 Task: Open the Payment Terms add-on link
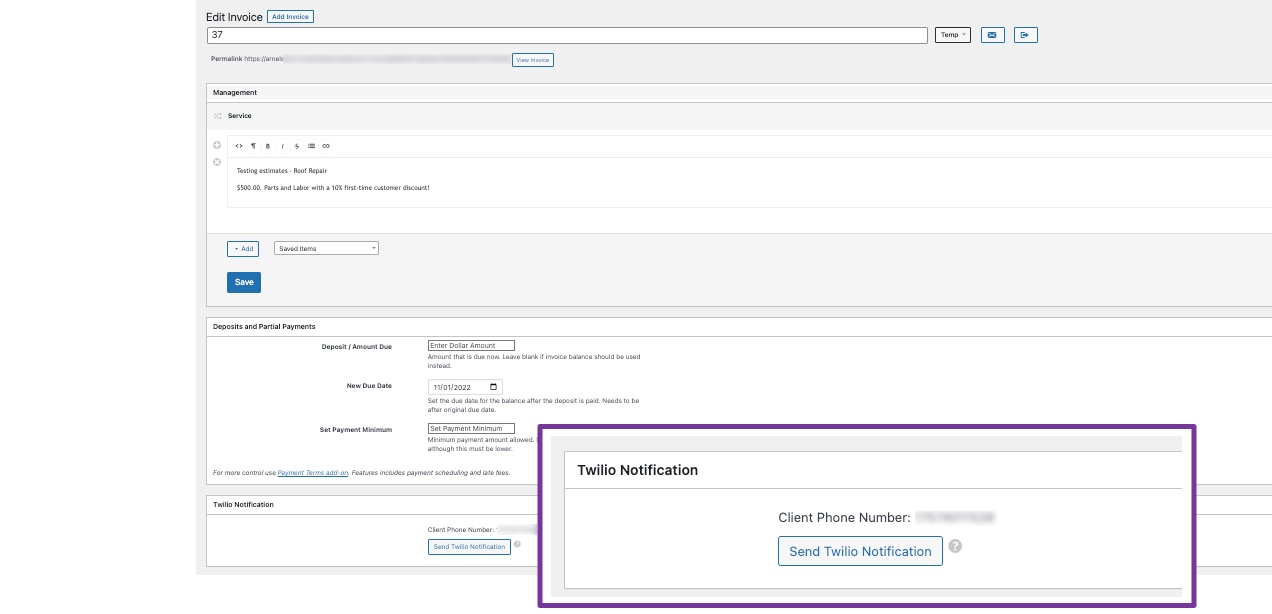tap(312, 472)
